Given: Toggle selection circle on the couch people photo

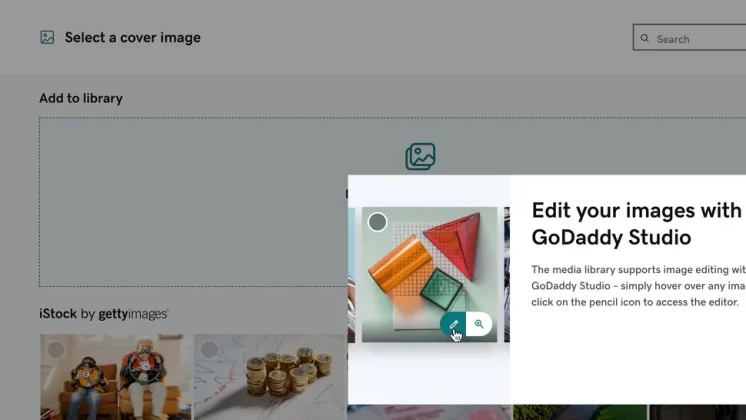Looking at the screenshot, I should (56, 350).
